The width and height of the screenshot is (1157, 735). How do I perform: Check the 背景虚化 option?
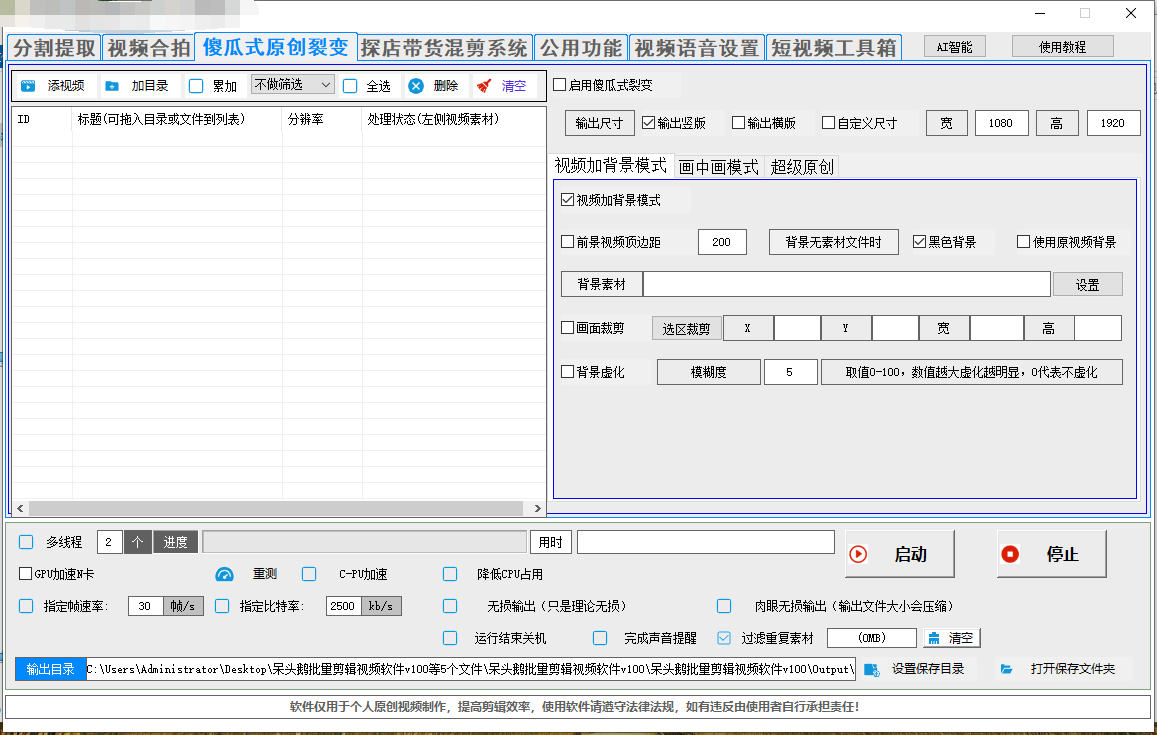coord(568,372)
